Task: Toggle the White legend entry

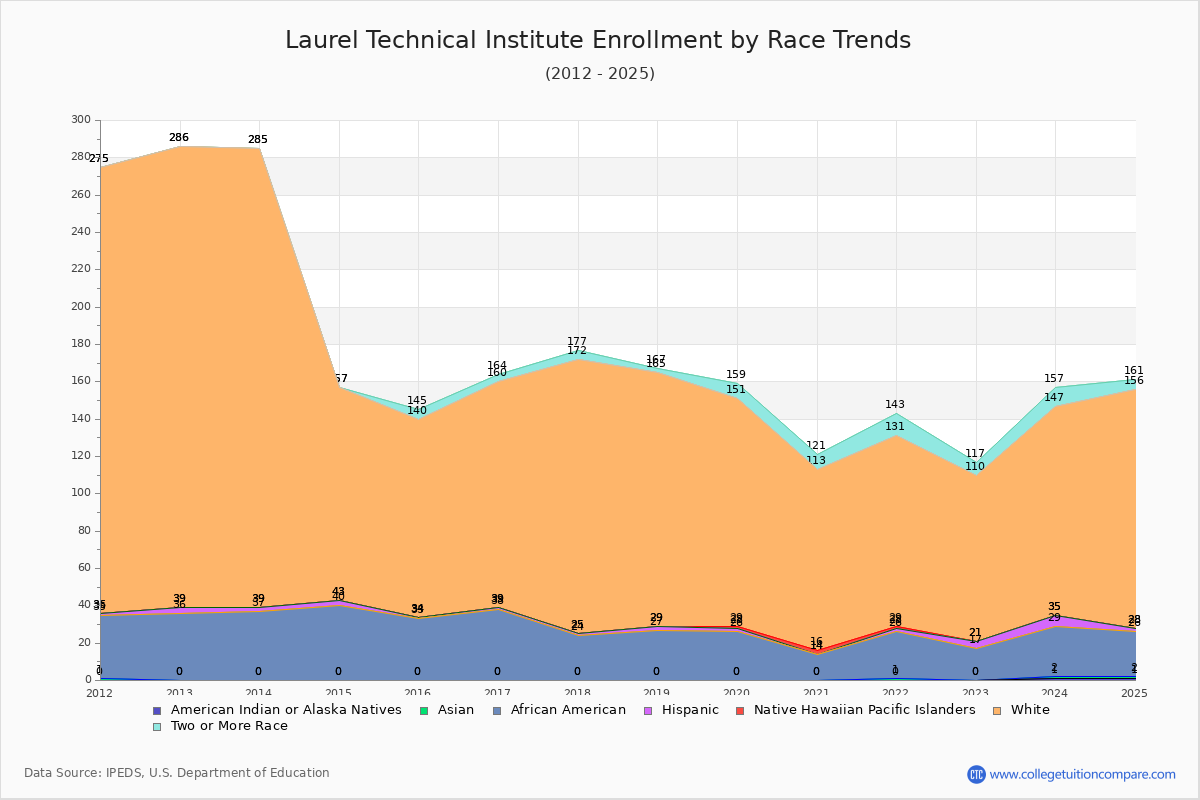Action: click(1020, 710)
